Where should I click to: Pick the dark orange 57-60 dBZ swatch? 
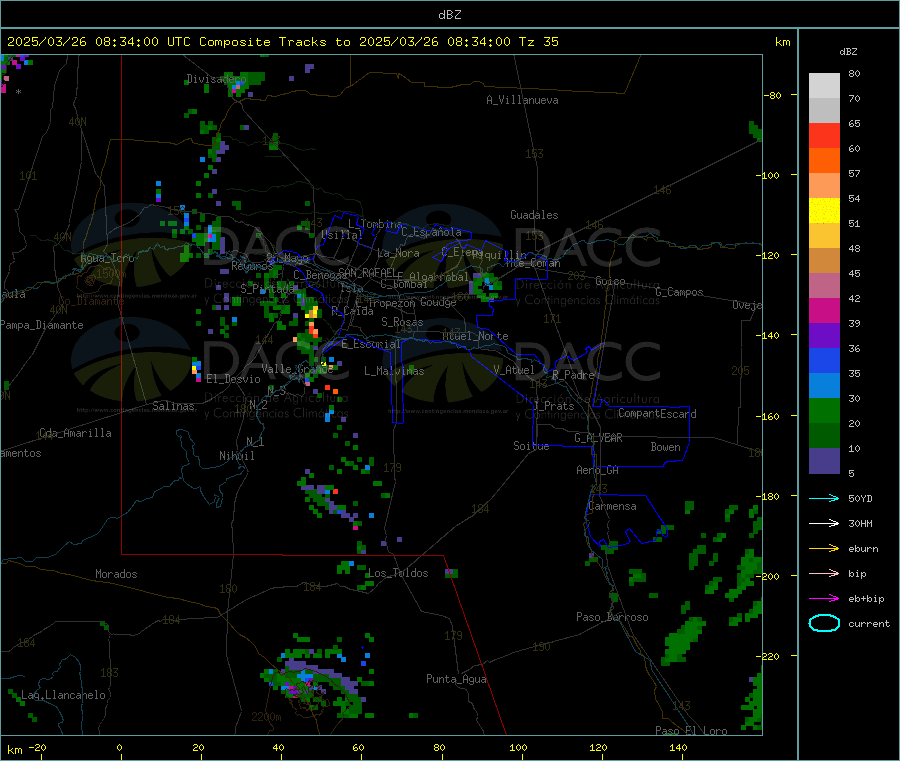(x=824, y=161)
